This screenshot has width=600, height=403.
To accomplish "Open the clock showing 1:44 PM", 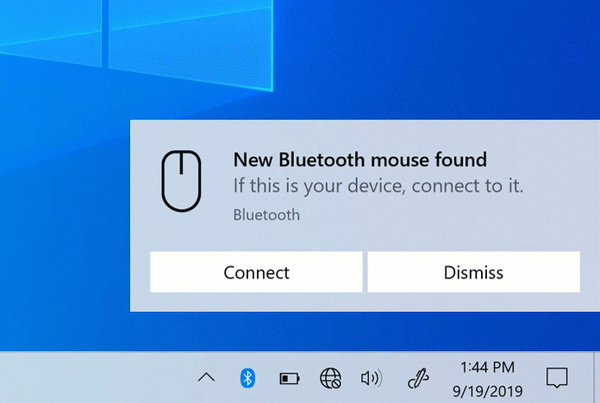I will pyautogui.click(x=488, y=379).
